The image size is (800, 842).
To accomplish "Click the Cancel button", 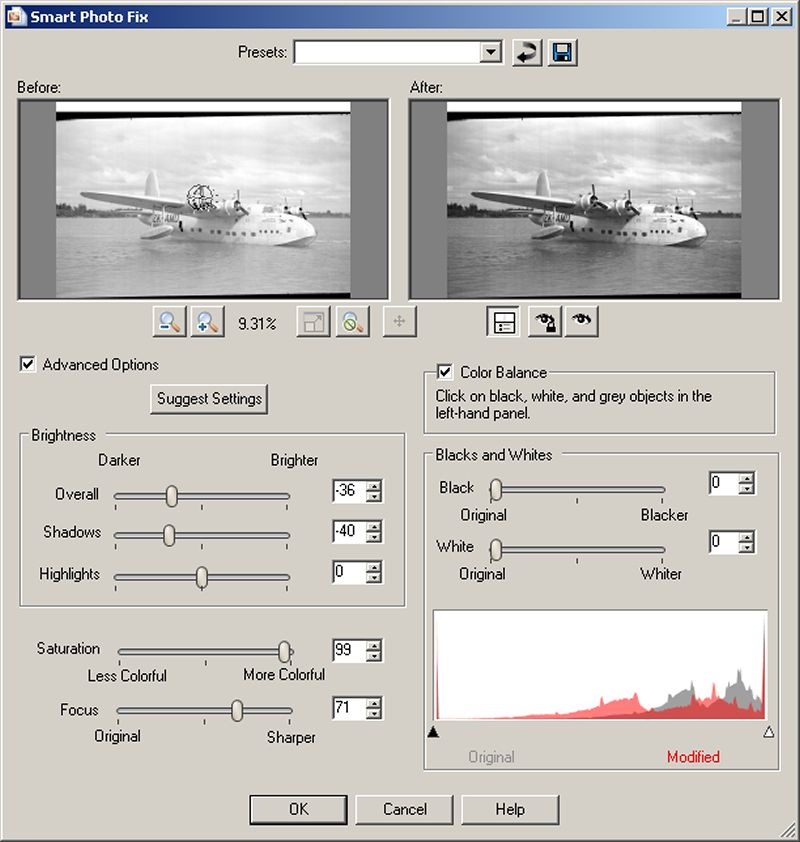I will point(404,809).
